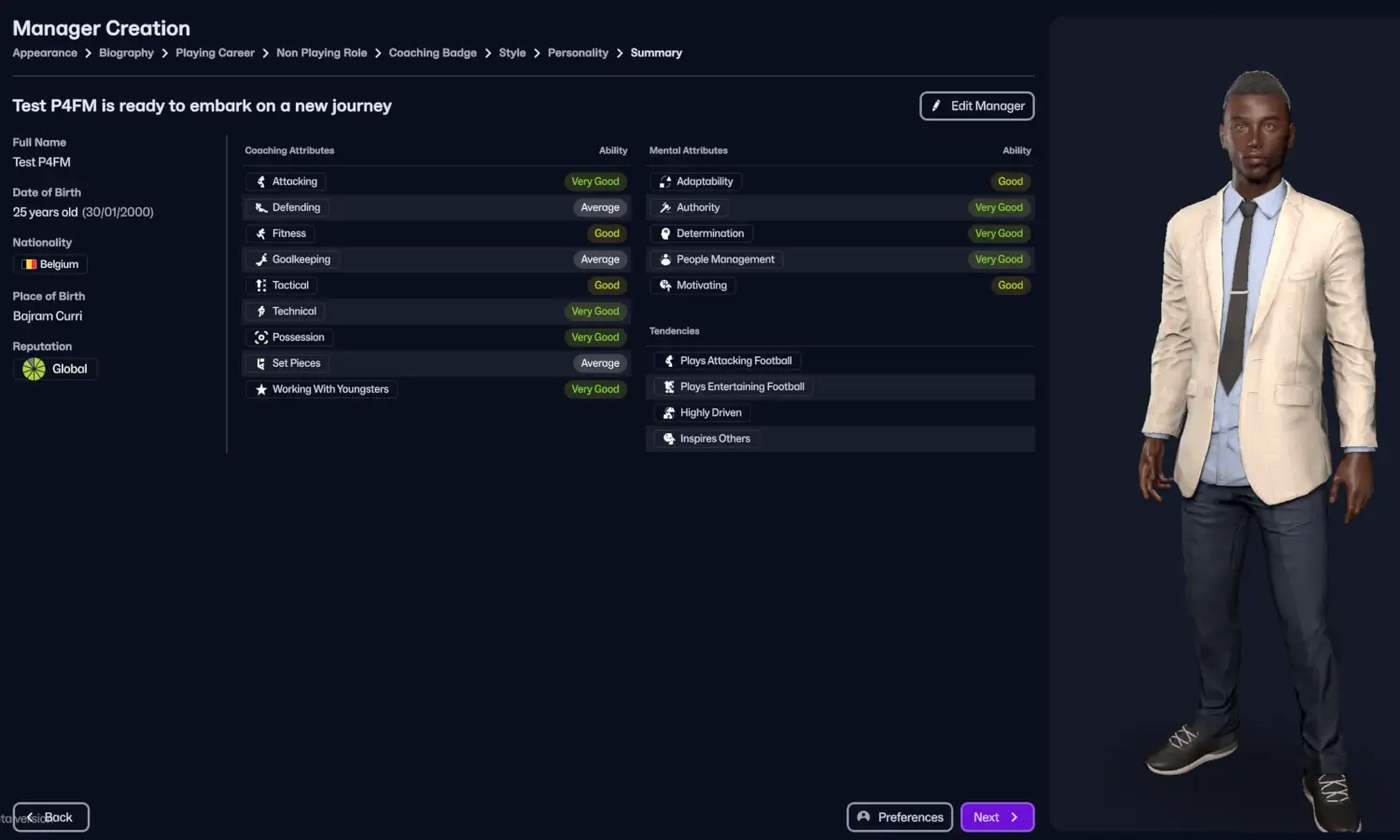1400x840 pixels.
Task: Click the Authority attribute icon
Action: click(x=665, y=208)
